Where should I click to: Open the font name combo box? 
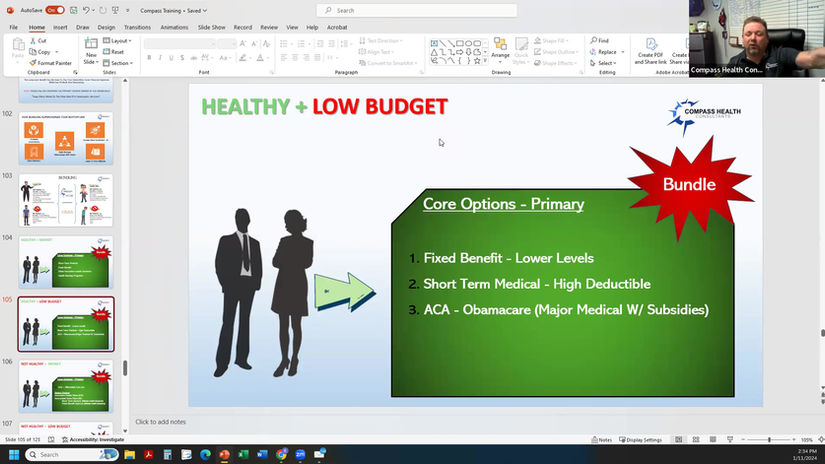click(180, 44)
